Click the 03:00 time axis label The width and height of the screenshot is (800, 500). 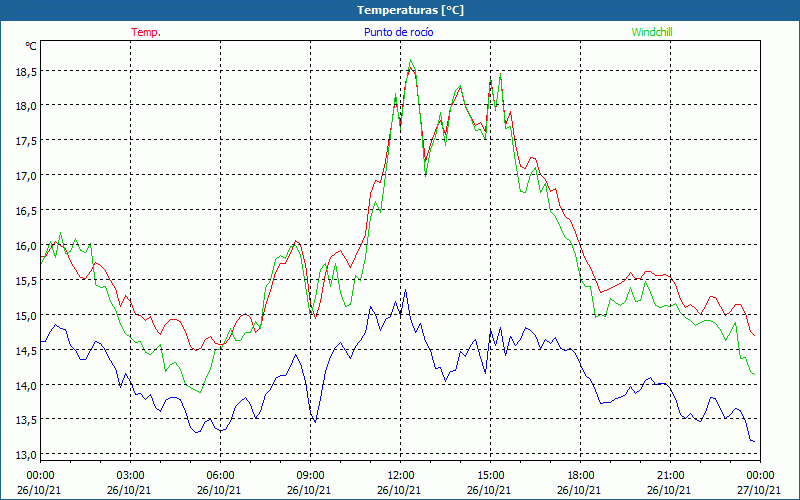click(130, 476)
